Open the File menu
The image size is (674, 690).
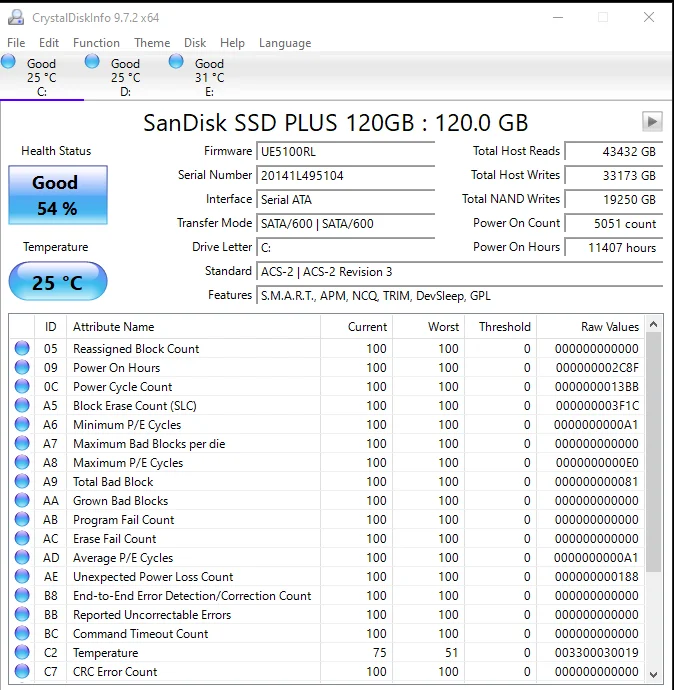pyautogui.click(x=16, y=43)
